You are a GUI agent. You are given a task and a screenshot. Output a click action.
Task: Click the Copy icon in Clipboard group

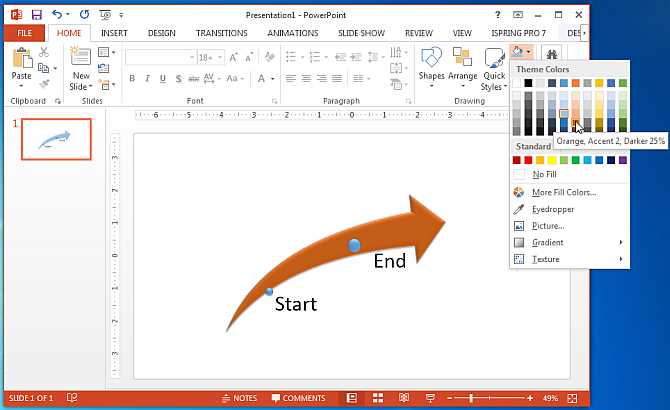point(43,68)
